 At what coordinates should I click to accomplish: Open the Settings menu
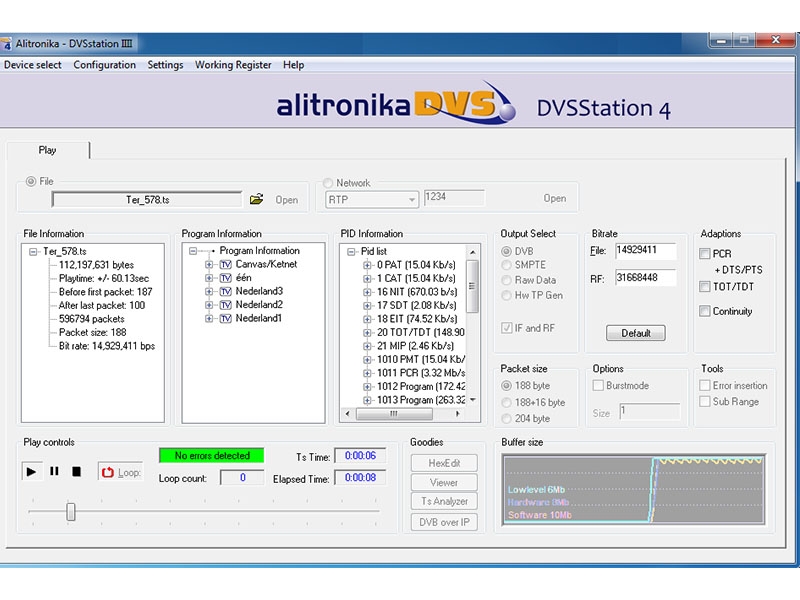[165, 65]
